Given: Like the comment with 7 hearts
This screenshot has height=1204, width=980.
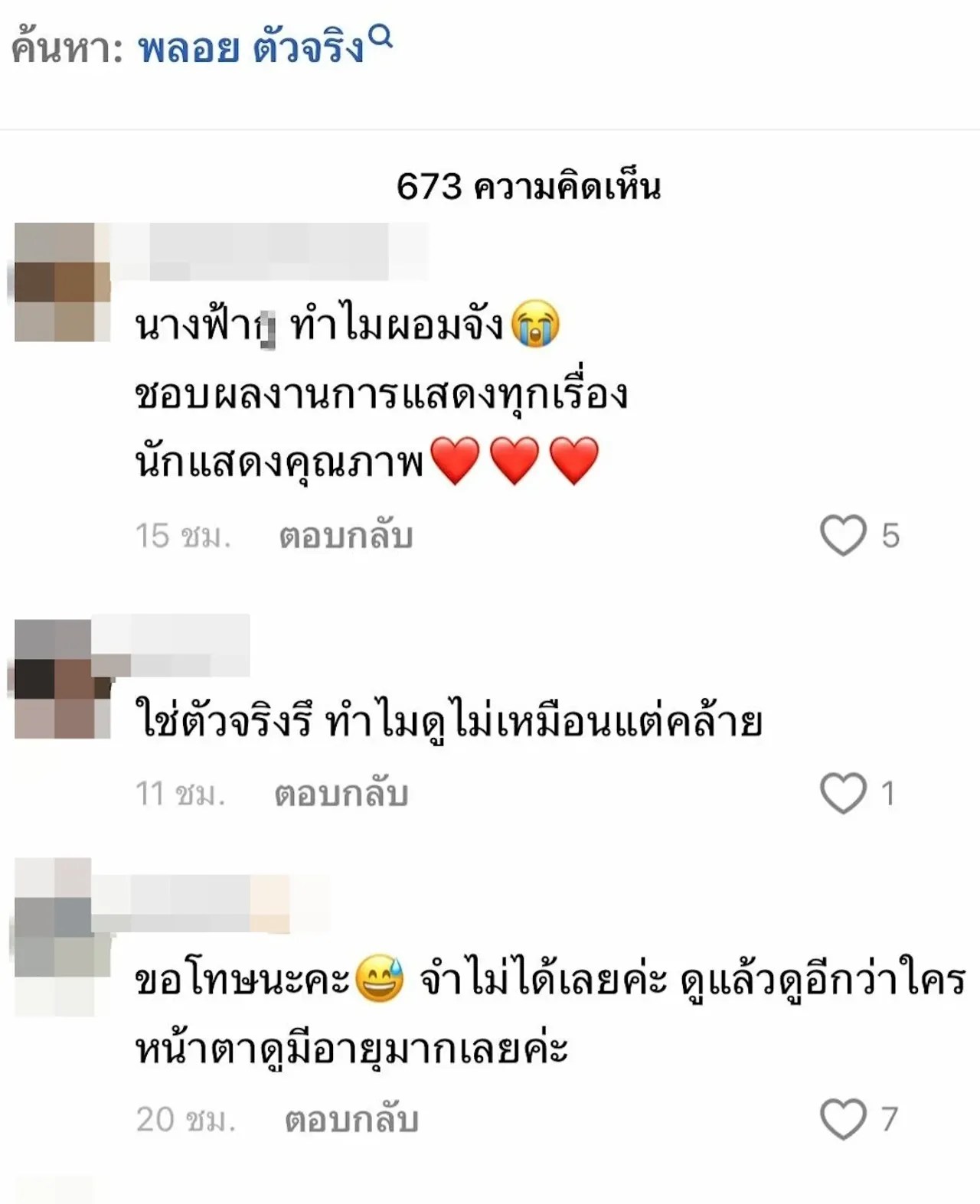Looking at the screenshot, I should pos(843,1119).
